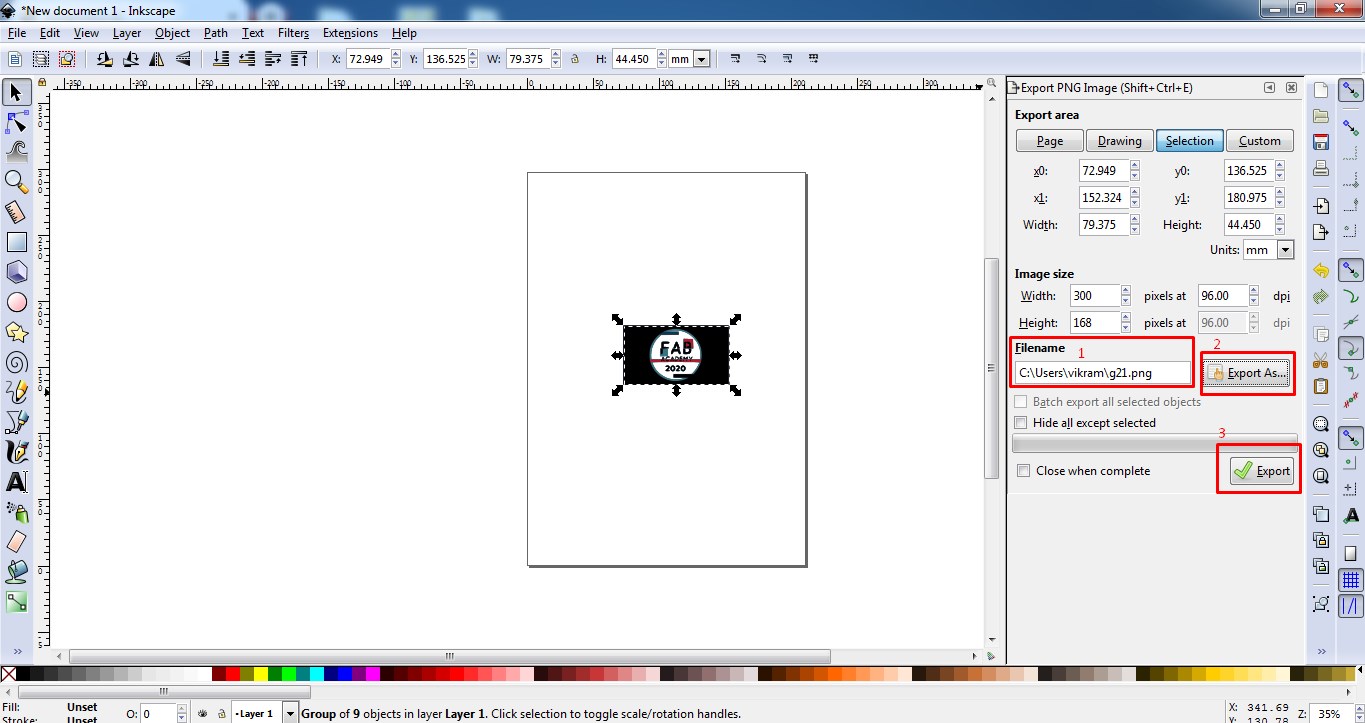Click the Page export area button
Screen dimensions: 1365x723
pos(1049,141)
